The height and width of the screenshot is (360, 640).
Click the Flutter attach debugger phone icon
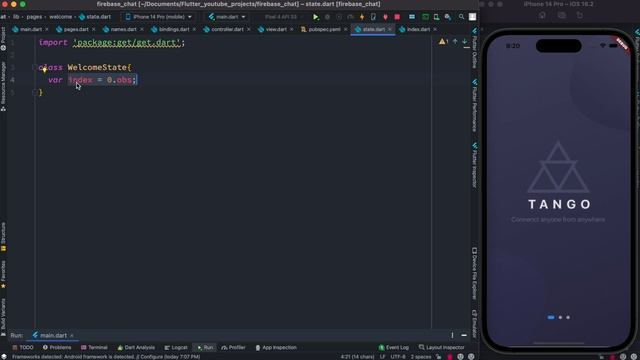pyautogui.click(x=373, y=17)
